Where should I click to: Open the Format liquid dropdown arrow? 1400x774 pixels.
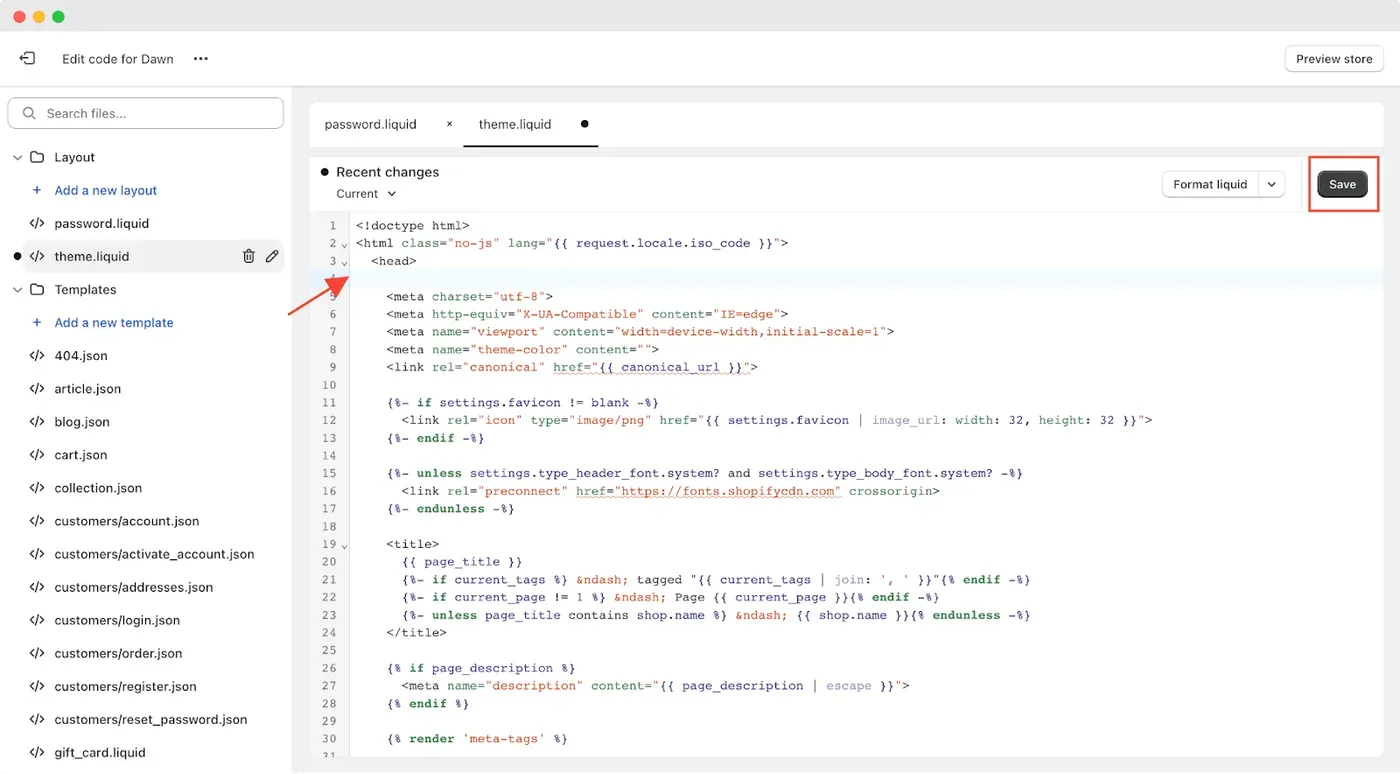tap(1272, 184)
